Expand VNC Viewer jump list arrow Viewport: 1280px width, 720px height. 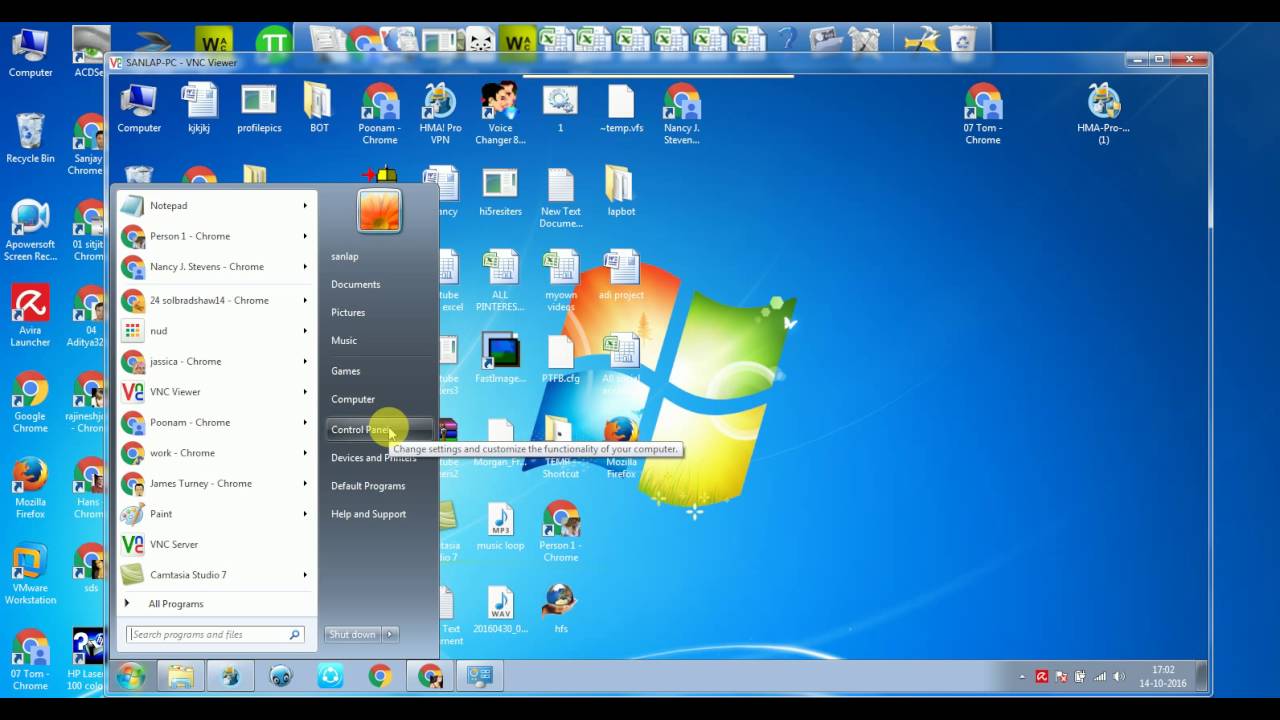coord(305,392)
